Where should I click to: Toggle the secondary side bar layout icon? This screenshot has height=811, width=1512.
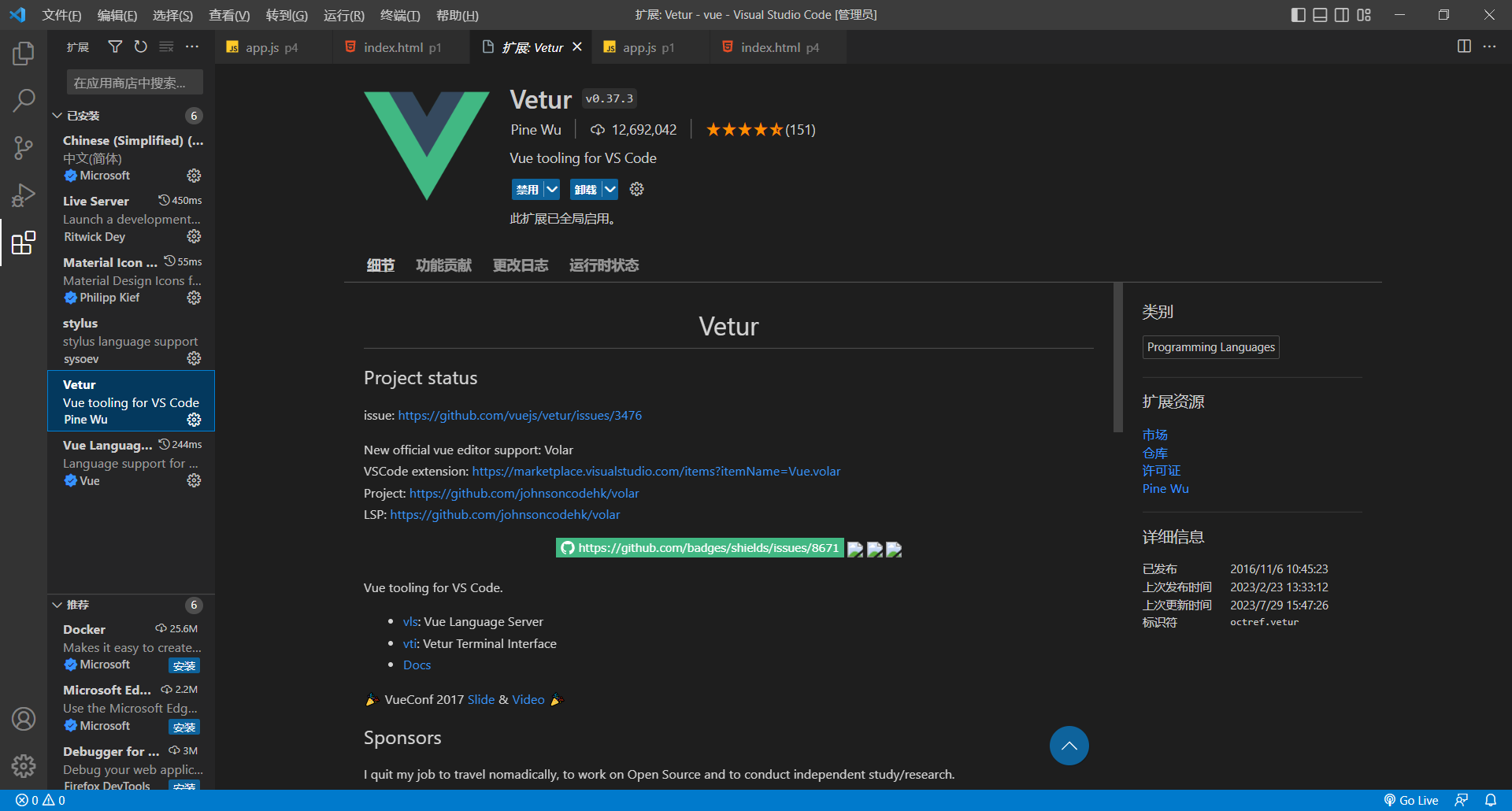1342,15
